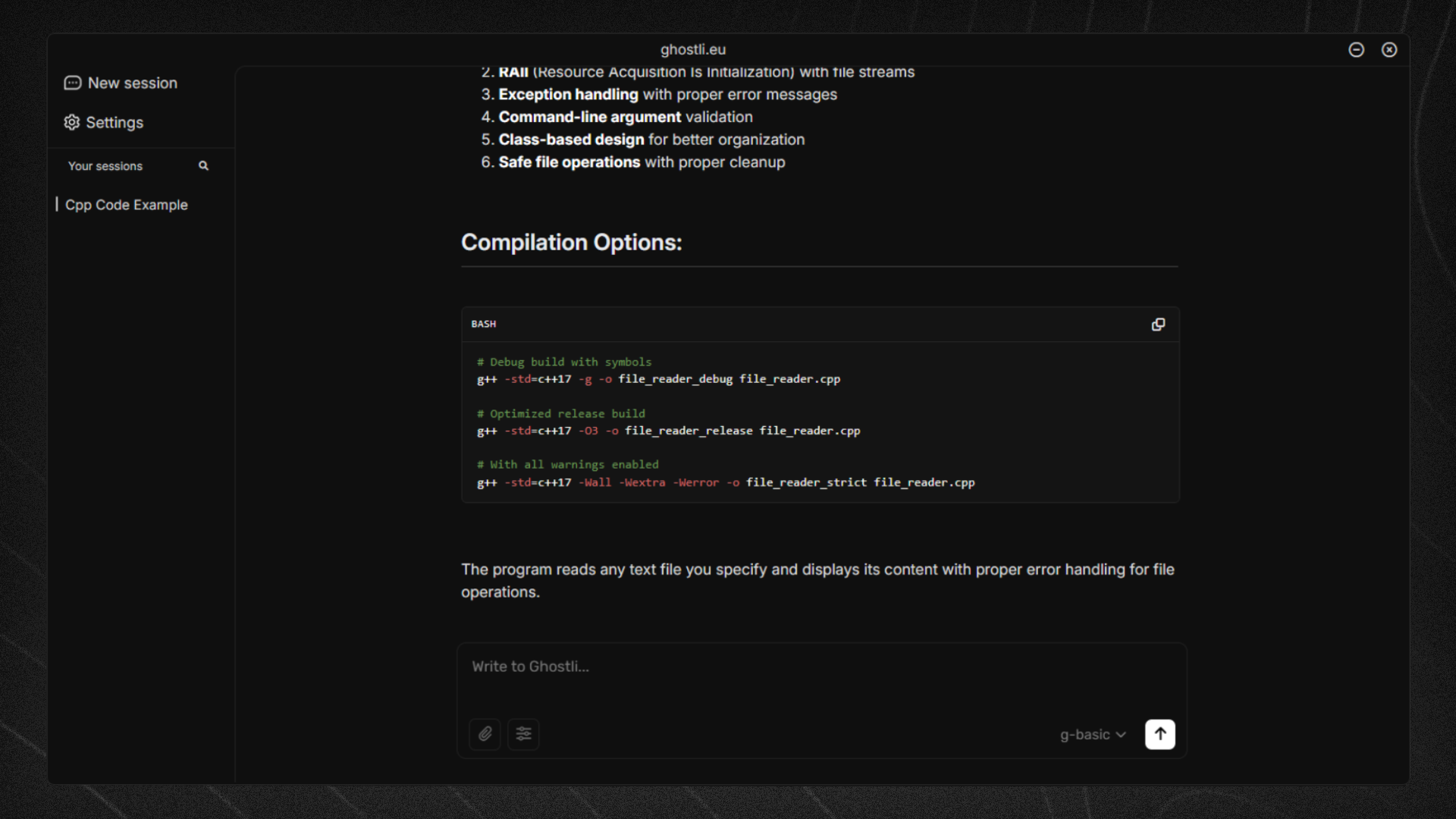Click the '# Optimized release build' comment

(x=561, y=413)
